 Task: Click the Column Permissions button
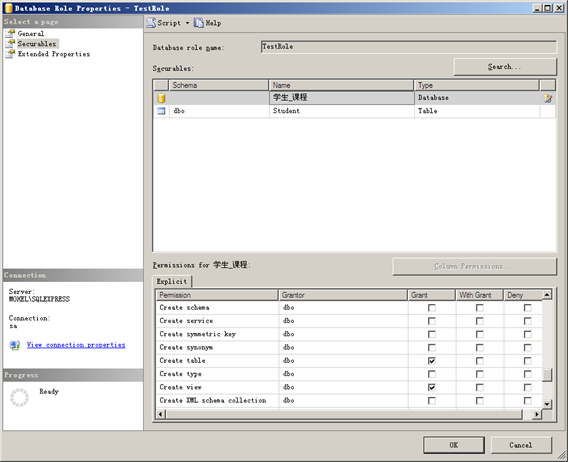(474, 266)
